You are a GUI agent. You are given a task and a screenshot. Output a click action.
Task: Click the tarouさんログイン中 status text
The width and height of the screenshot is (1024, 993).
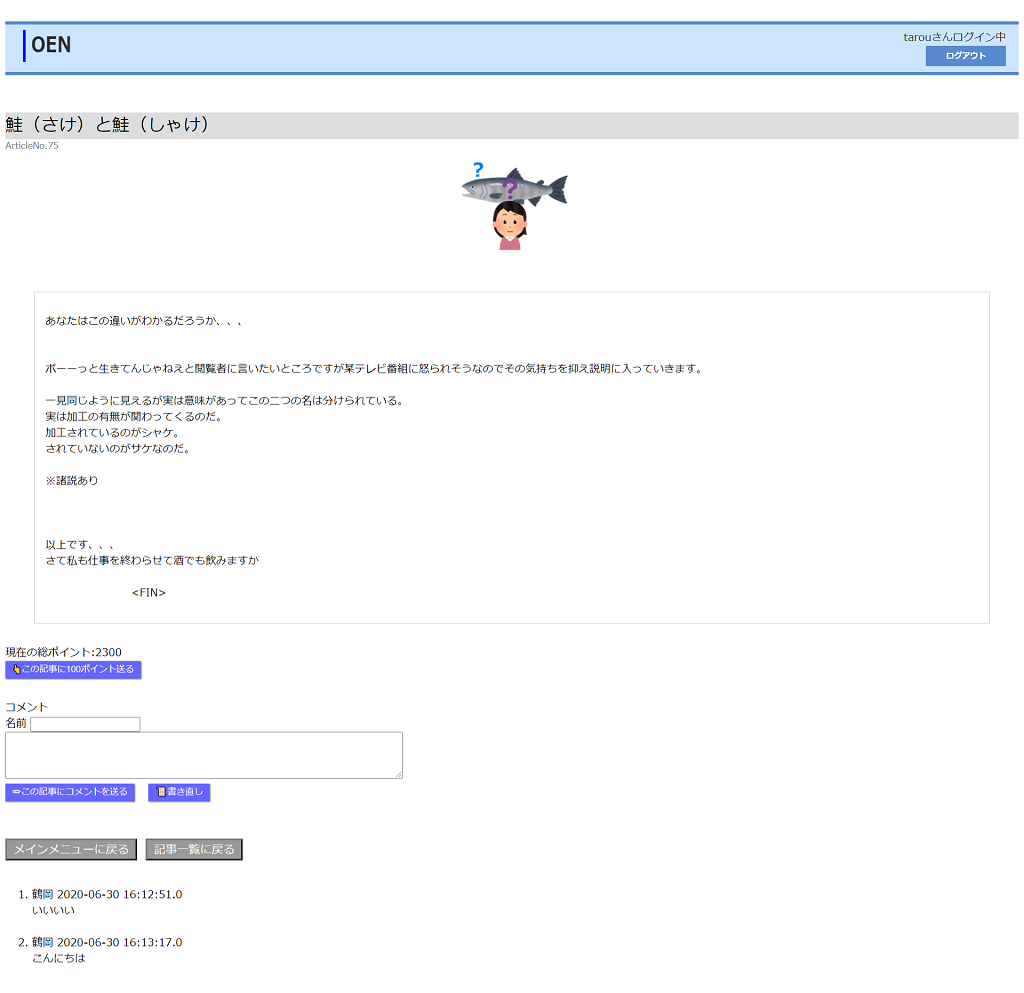(x=954, y=37)
